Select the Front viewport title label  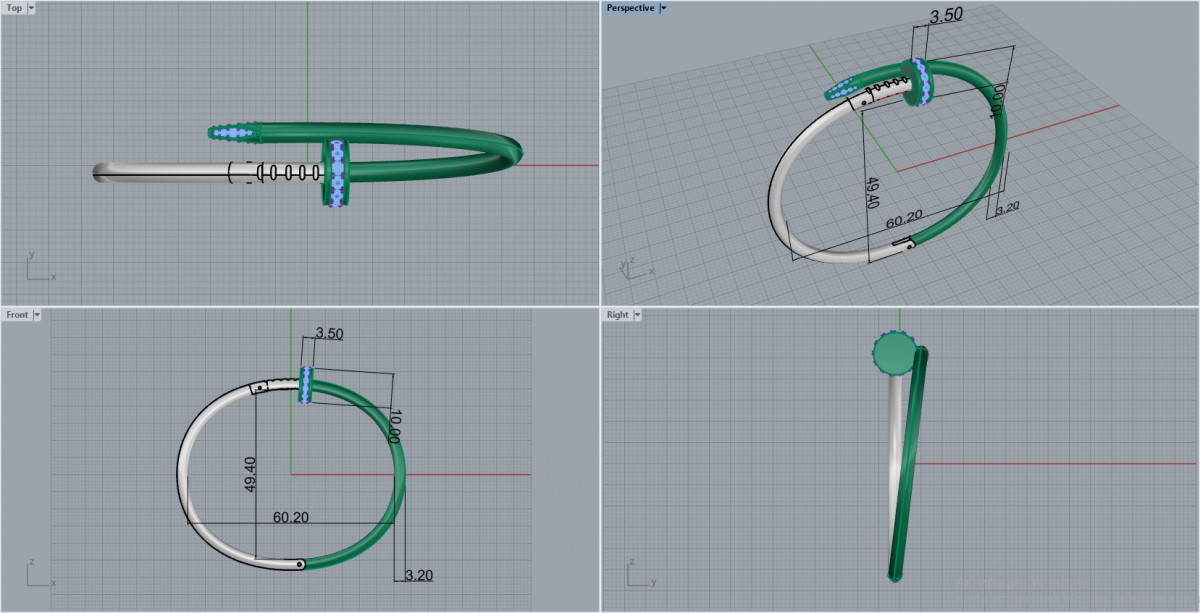pos(17,315)
